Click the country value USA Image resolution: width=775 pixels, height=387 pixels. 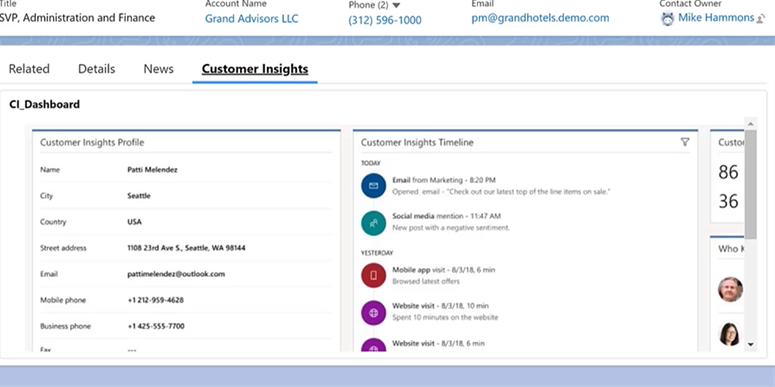[x=134, y=222]
